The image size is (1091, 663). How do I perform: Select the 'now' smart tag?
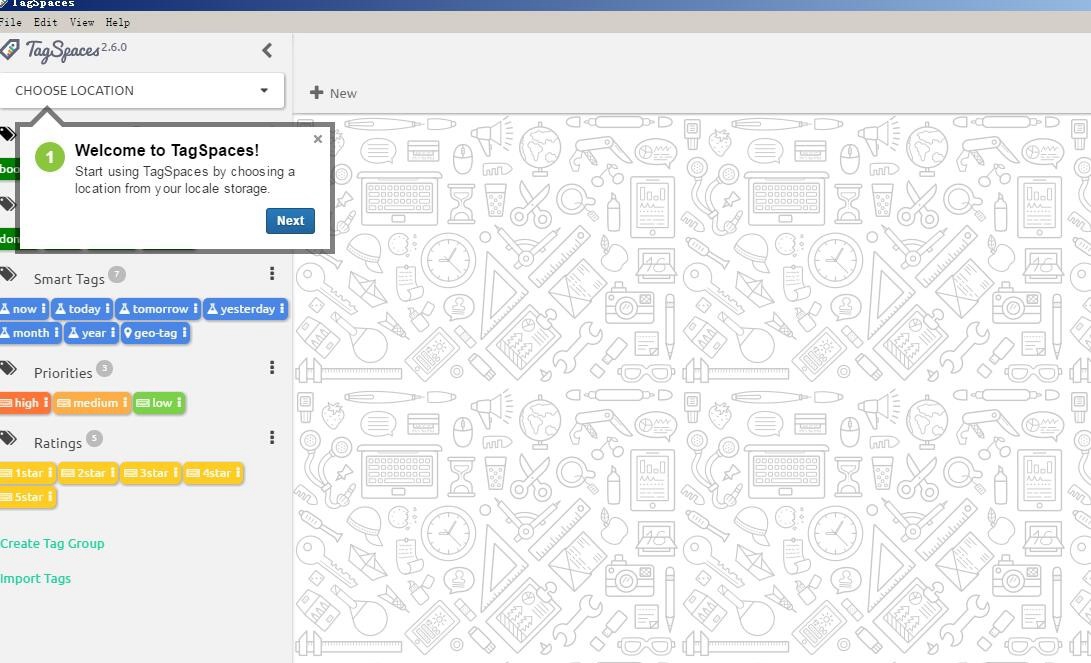pos(24,309)
